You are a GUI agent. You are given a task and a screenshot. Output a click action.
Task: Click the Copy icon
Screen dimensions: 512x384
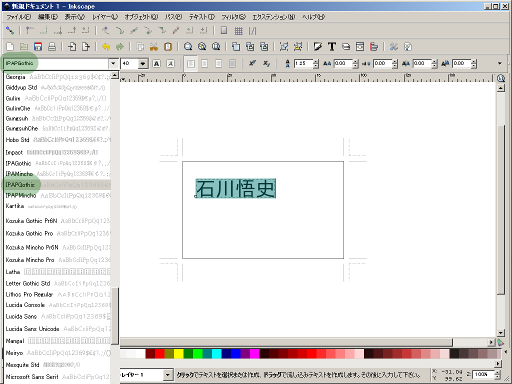[140, 47]
